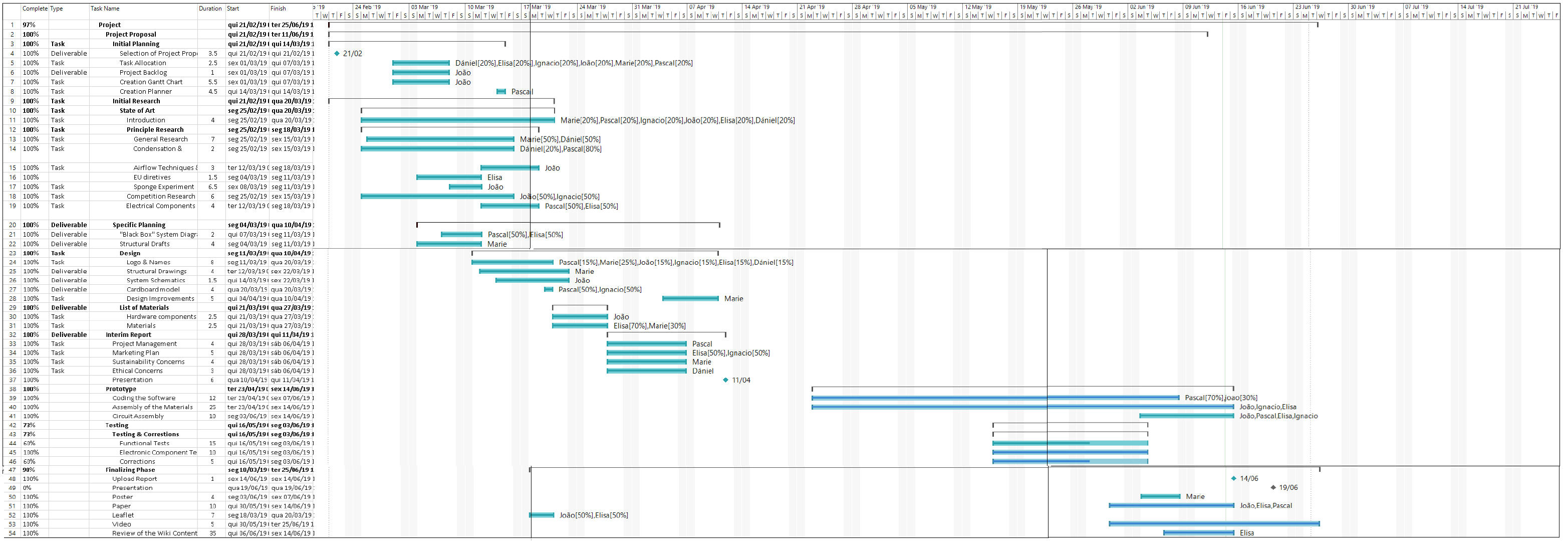The height and width of the screenshot is (541, 1568).
Task: Expand the Finalizing Phase summary row
Action: 130,470
